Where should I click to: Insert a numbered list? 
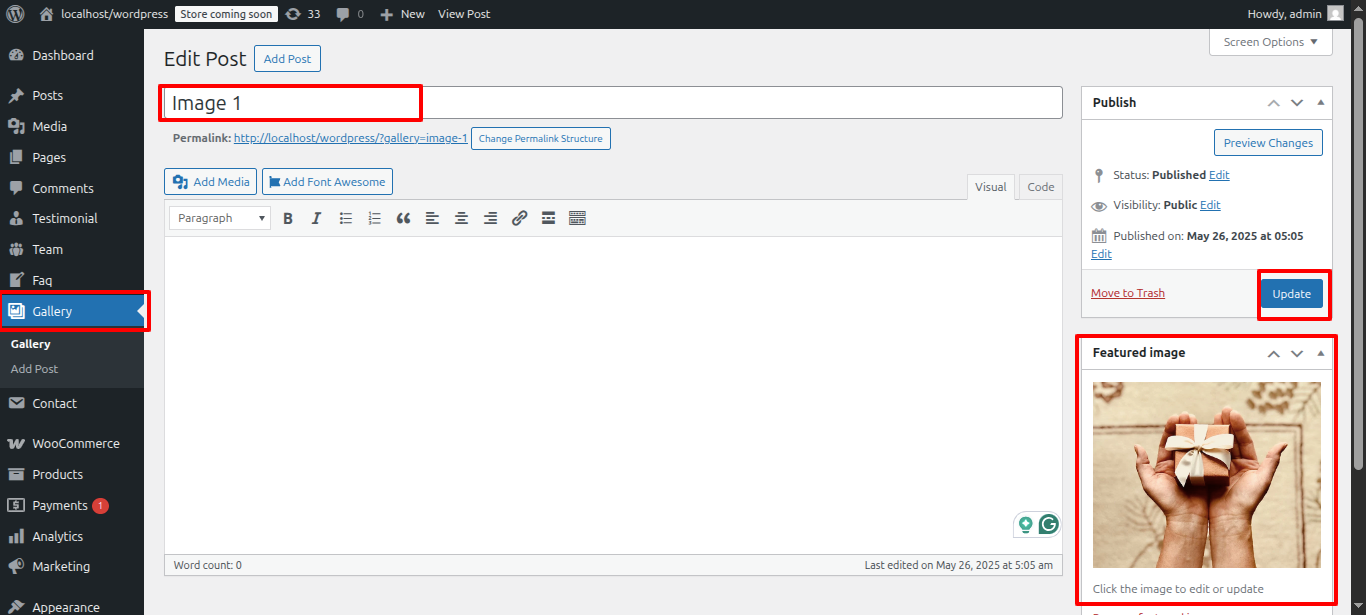[x=375, y=218]
